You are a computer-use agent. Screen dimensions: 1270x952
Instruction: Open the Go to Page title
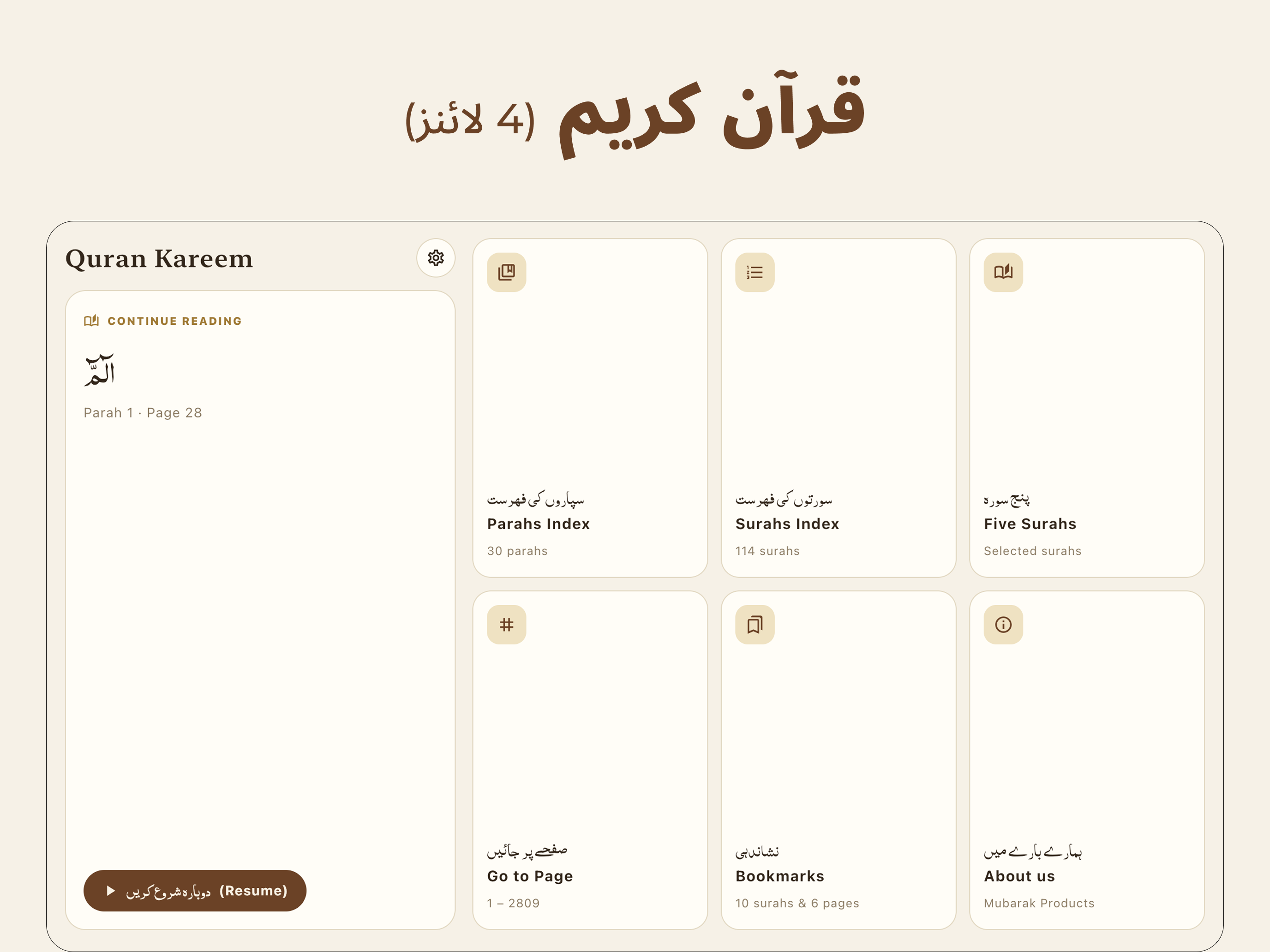pos(530,876)
